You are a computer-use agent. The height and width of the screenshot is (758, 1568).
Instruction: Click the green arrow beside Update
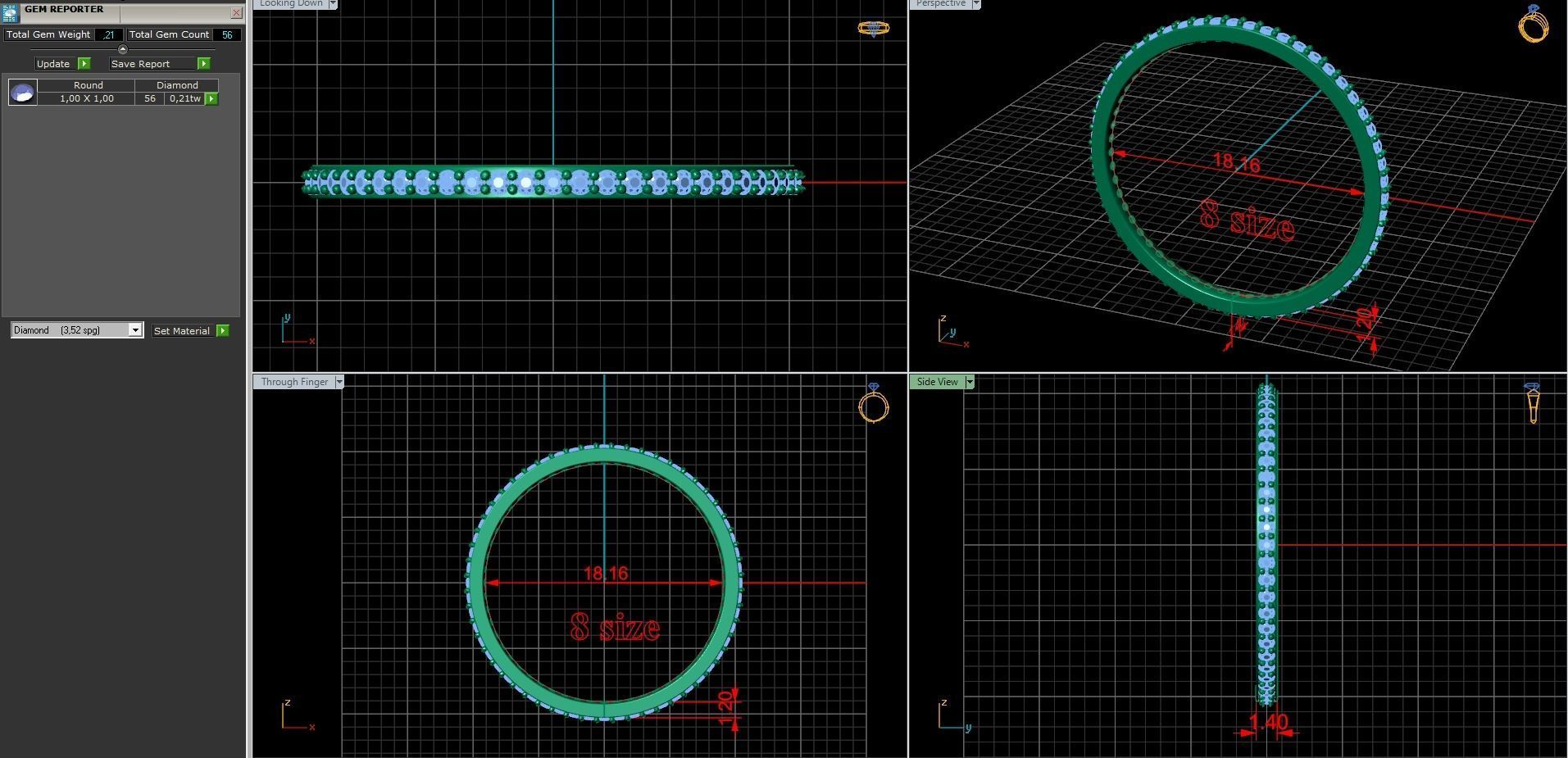(x=84, y=63)
